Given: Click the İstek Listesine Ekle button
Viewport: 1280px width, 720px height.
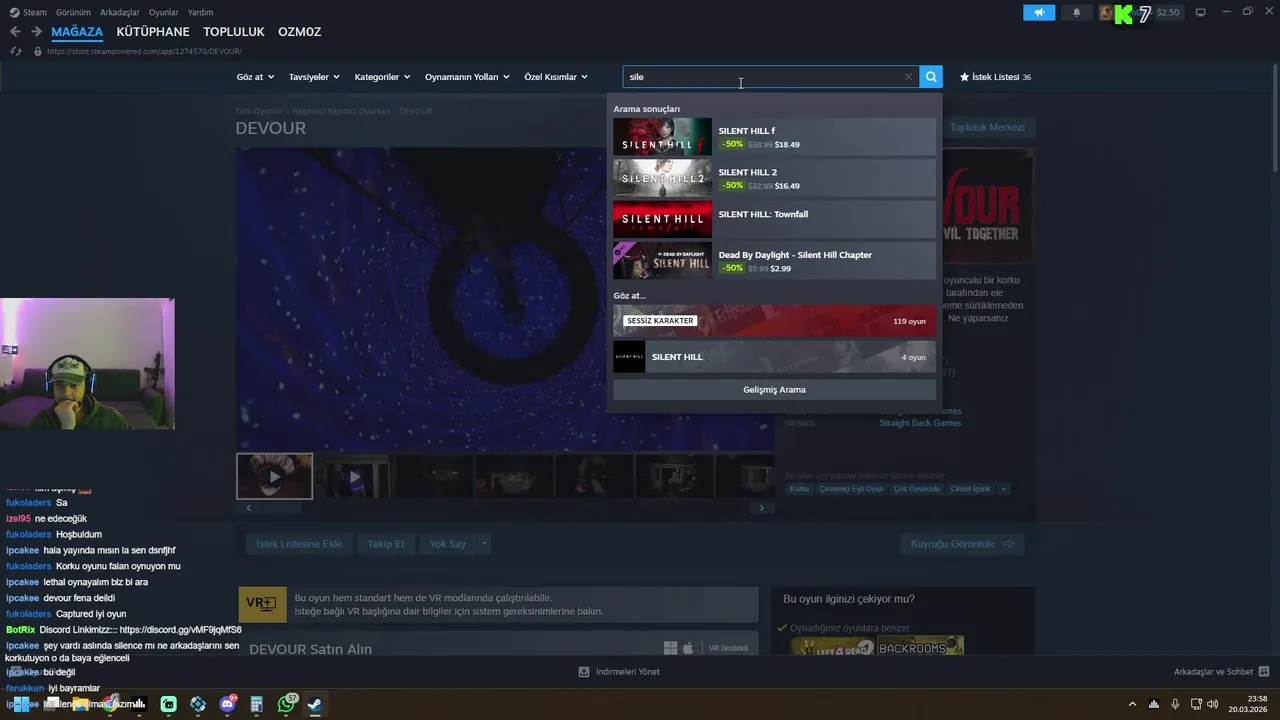Looking at the screenshot, I should 299,544.
